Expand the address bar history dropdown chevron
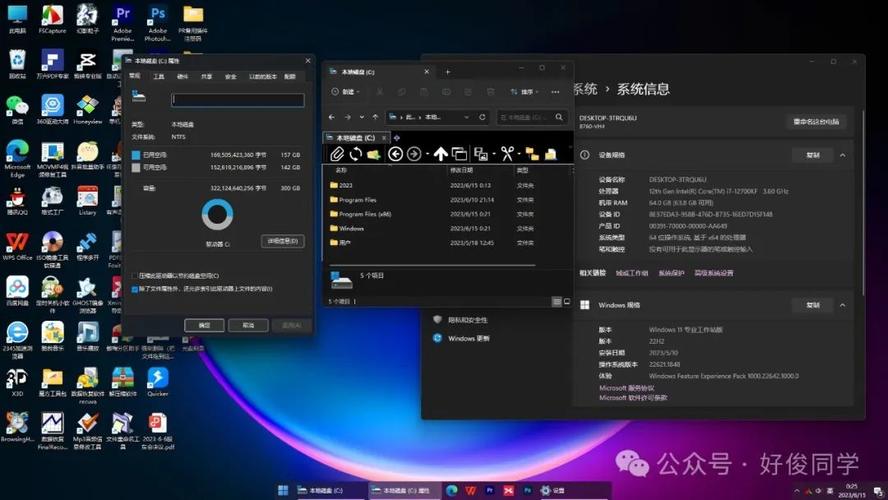Viewport: 888px width, 500px height. tap(467, 117)
